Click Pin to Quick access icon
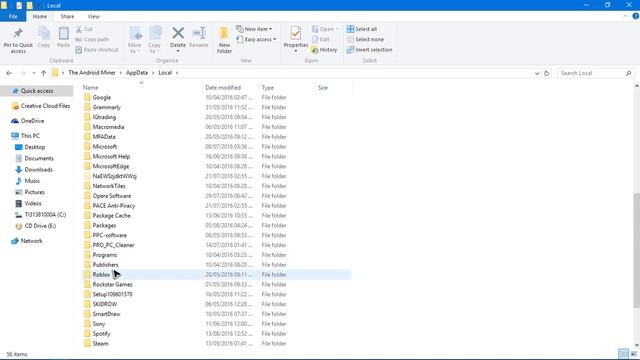Screen dimensions: 640x360 [18, 33]
